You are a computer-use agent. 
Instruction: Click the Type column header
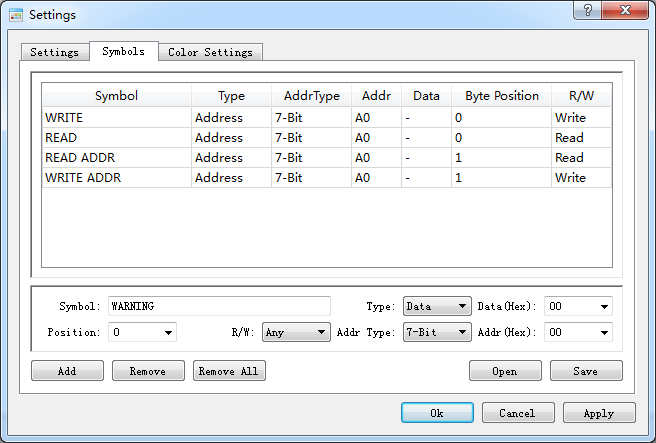(231, 95)
